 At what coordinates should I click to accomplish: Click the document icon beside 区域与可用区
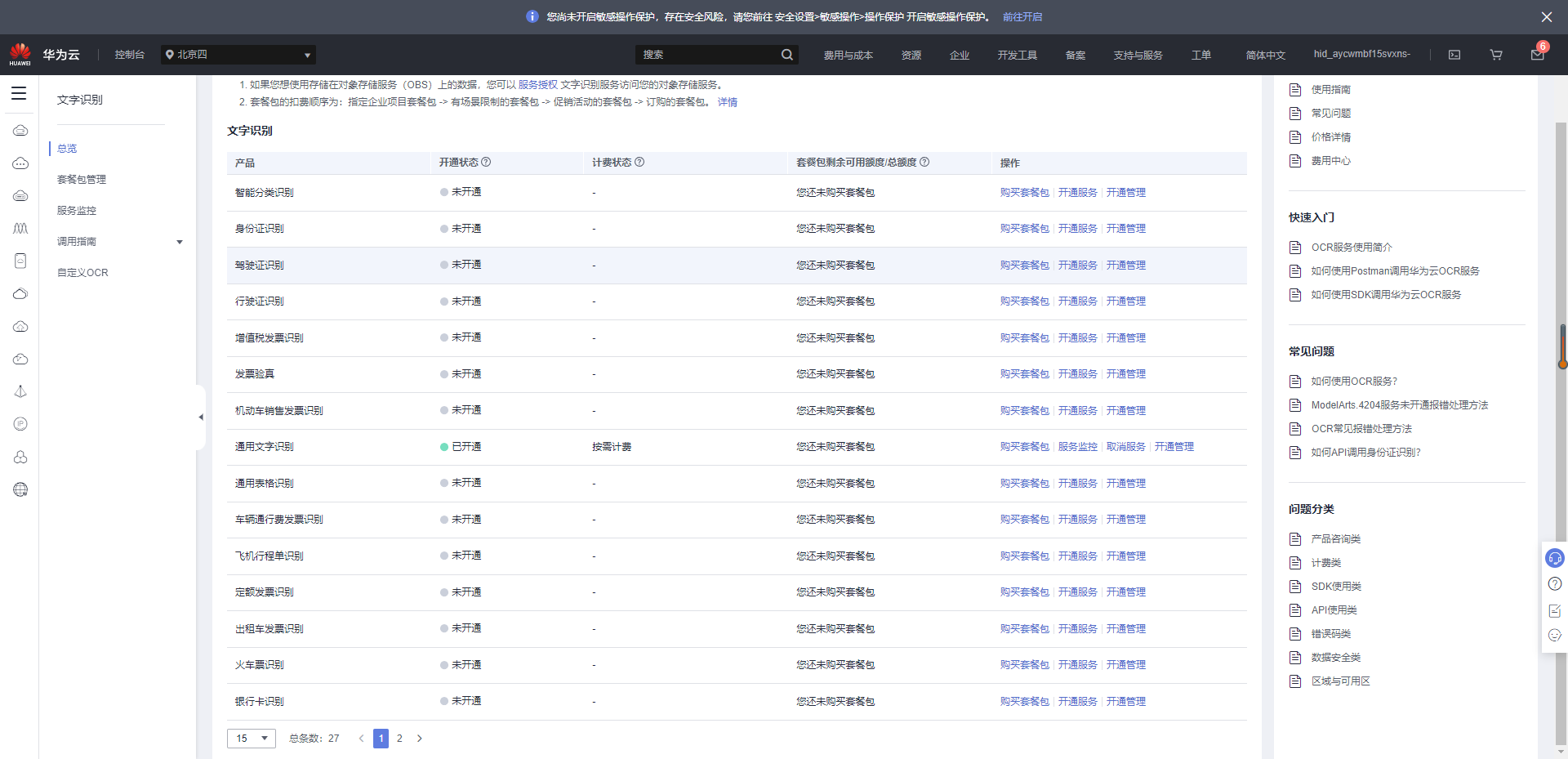tap(1295, 681)
